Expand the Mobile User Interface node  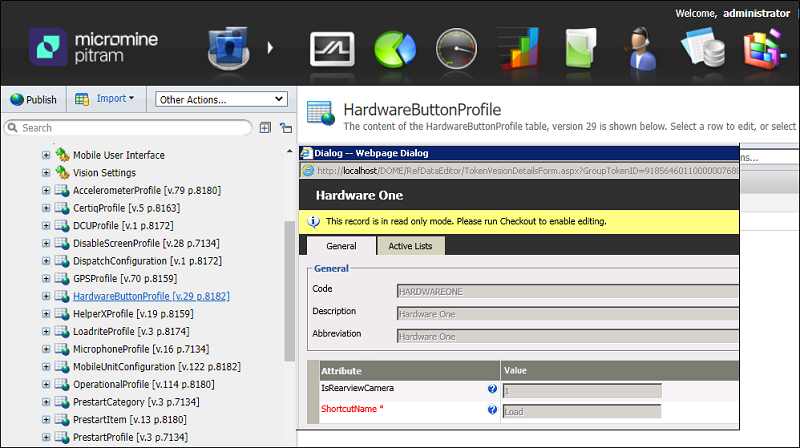46,155
